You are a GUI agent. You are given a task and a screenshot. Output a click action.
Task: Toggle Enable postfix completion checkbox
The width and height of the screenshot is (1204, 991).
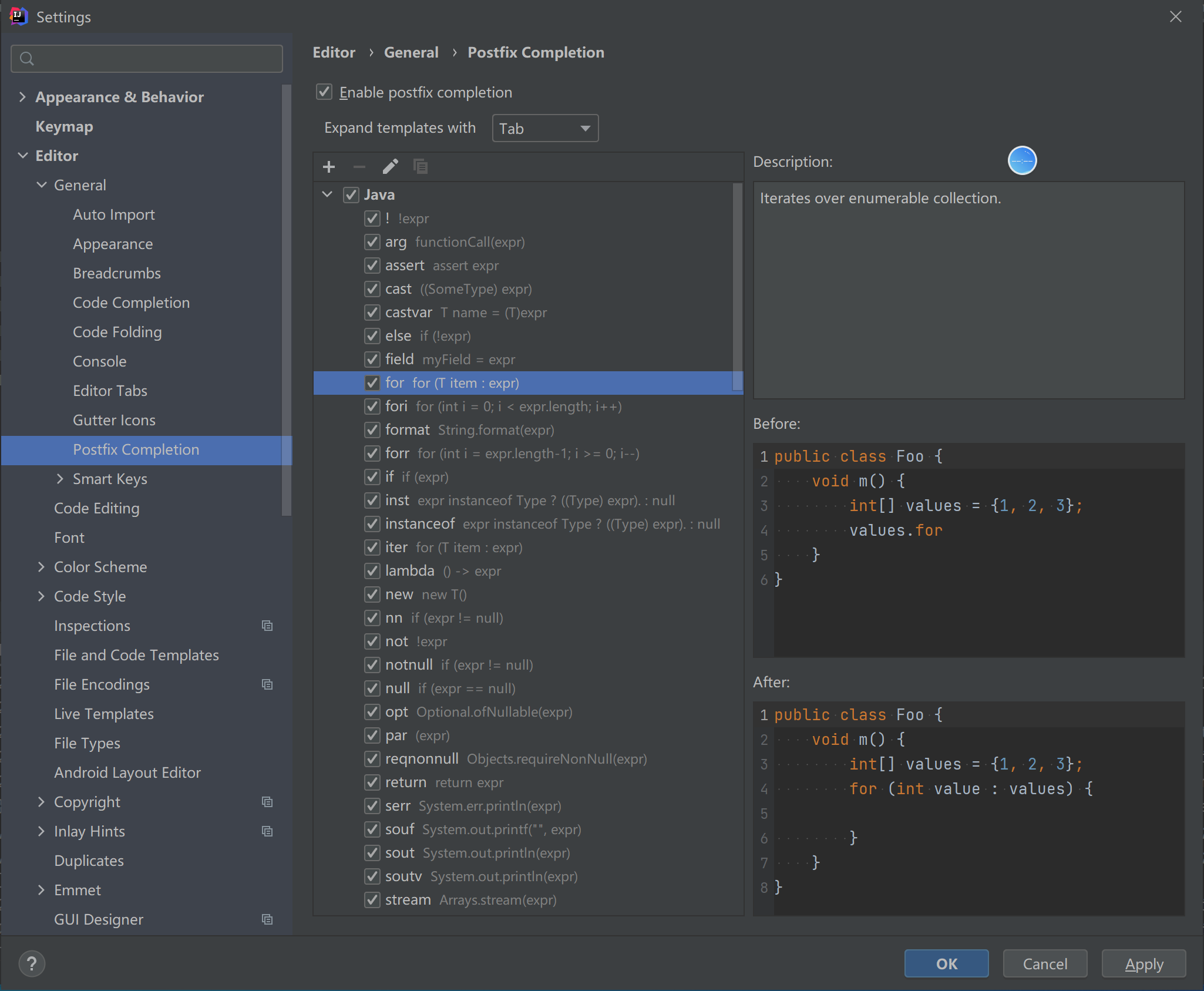324,92
